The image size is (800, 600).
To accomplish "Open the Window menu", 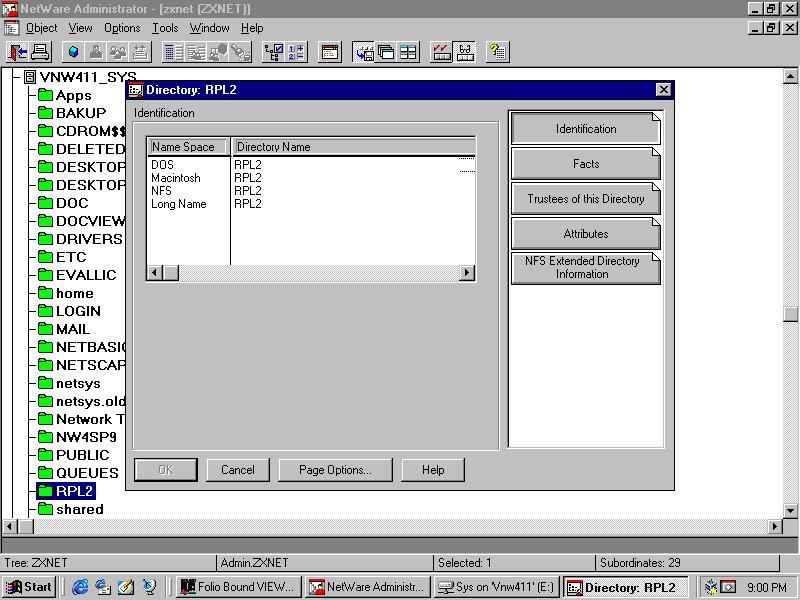I will [209, 28].
